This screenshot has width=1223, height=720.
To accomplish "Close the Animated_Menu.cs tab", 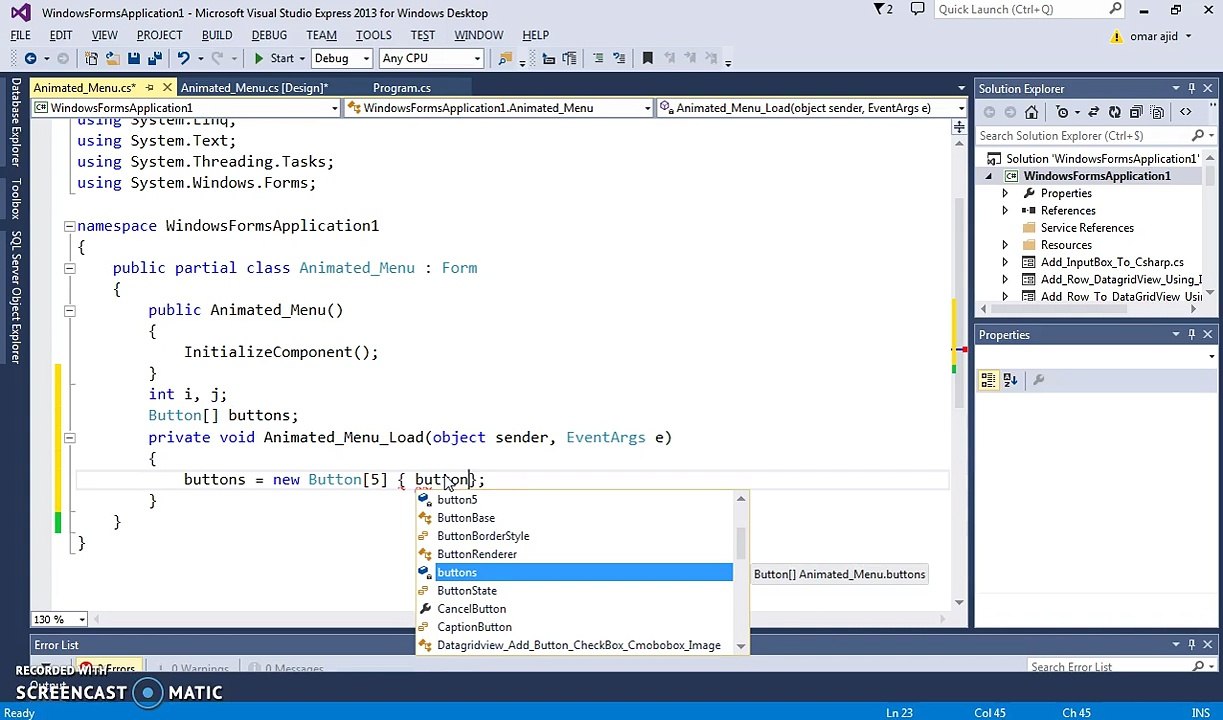I will [167, 88].
